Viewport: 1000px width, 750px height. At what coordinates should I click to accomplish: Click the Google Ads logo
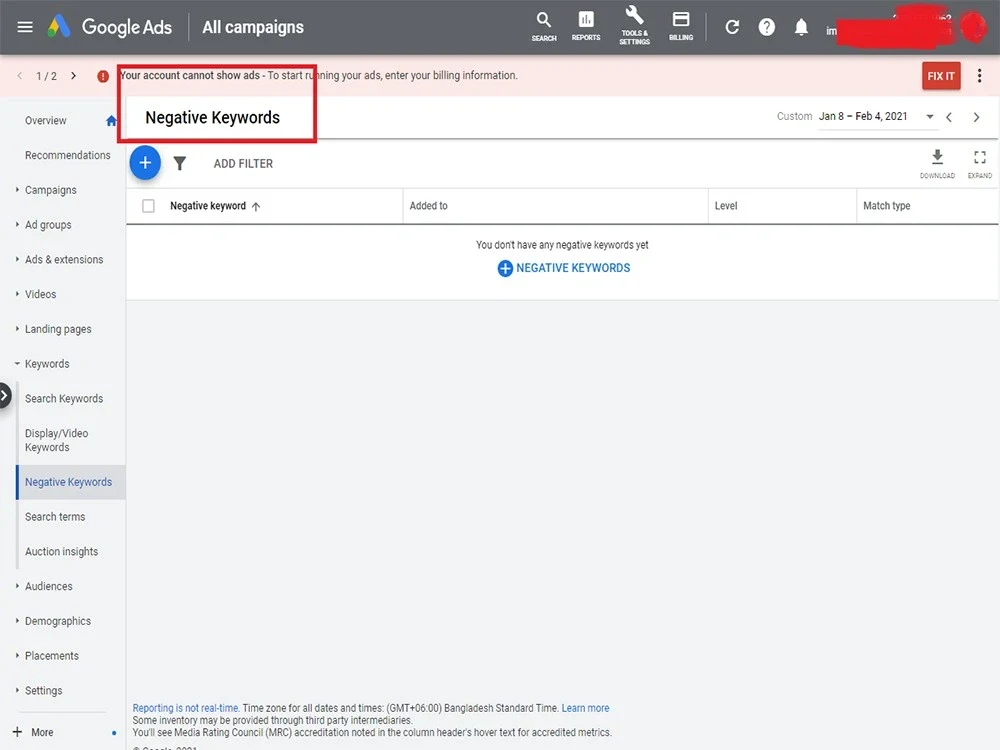[59, 27]
